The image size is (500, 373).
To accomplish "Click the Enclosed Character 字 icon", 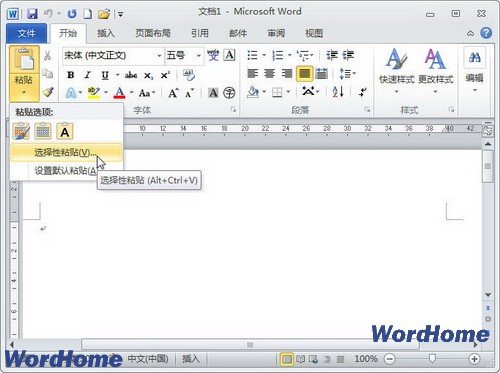I will point(229,93).
